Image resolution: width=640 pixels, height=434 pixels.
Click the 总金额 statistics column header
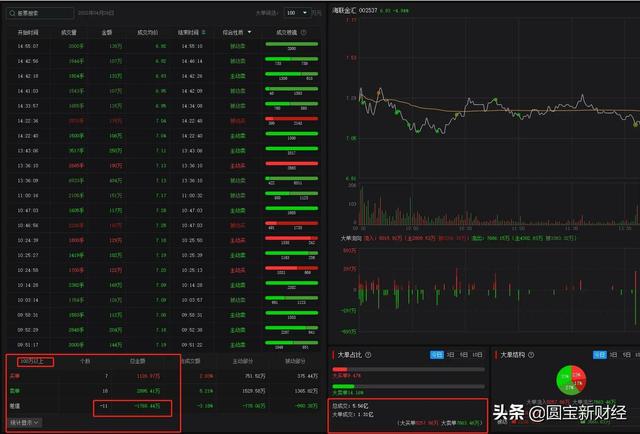(137, 361)
